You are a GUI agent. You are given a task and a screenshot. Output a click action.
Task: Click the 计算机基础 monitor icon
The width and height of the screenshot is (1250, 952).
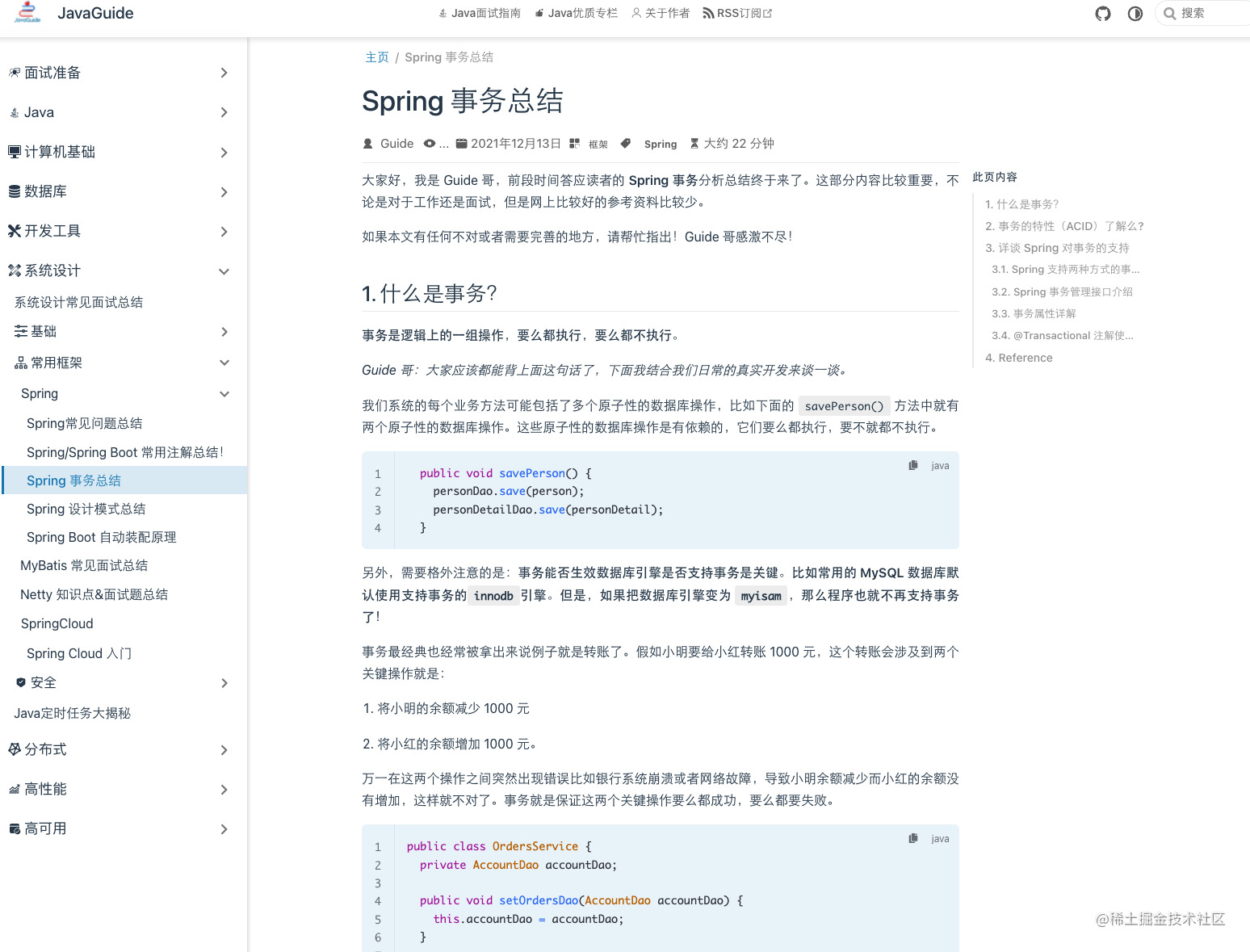pyautogui.click(x=15, y=152)
